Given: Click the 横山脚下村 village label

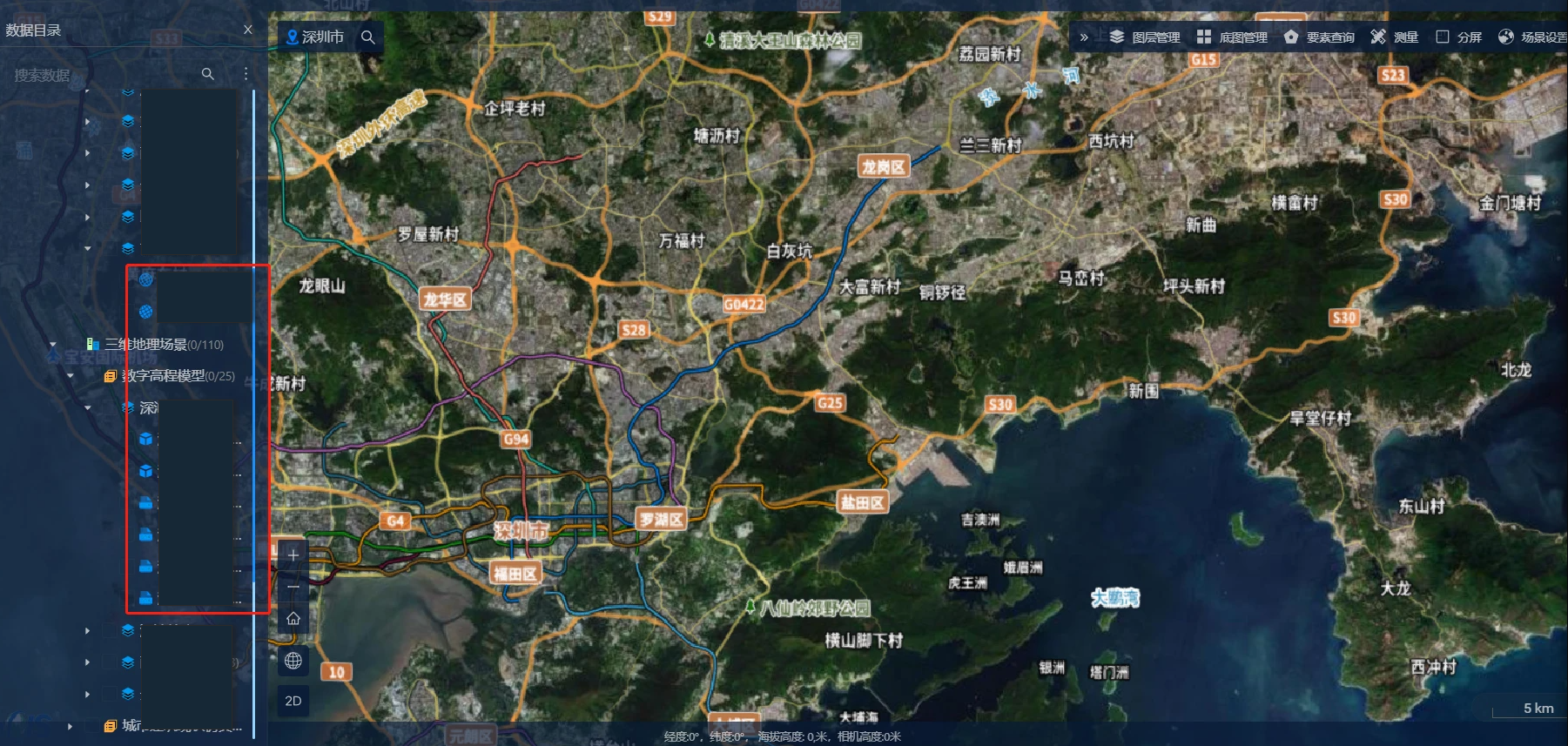Looking at the screenshot, I should coord(864,641).
